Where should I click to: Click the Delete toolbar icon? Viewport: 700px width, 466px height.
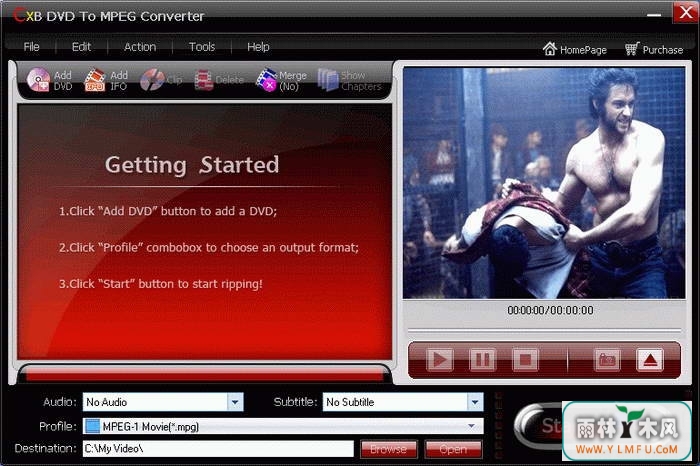click(219, 80)
